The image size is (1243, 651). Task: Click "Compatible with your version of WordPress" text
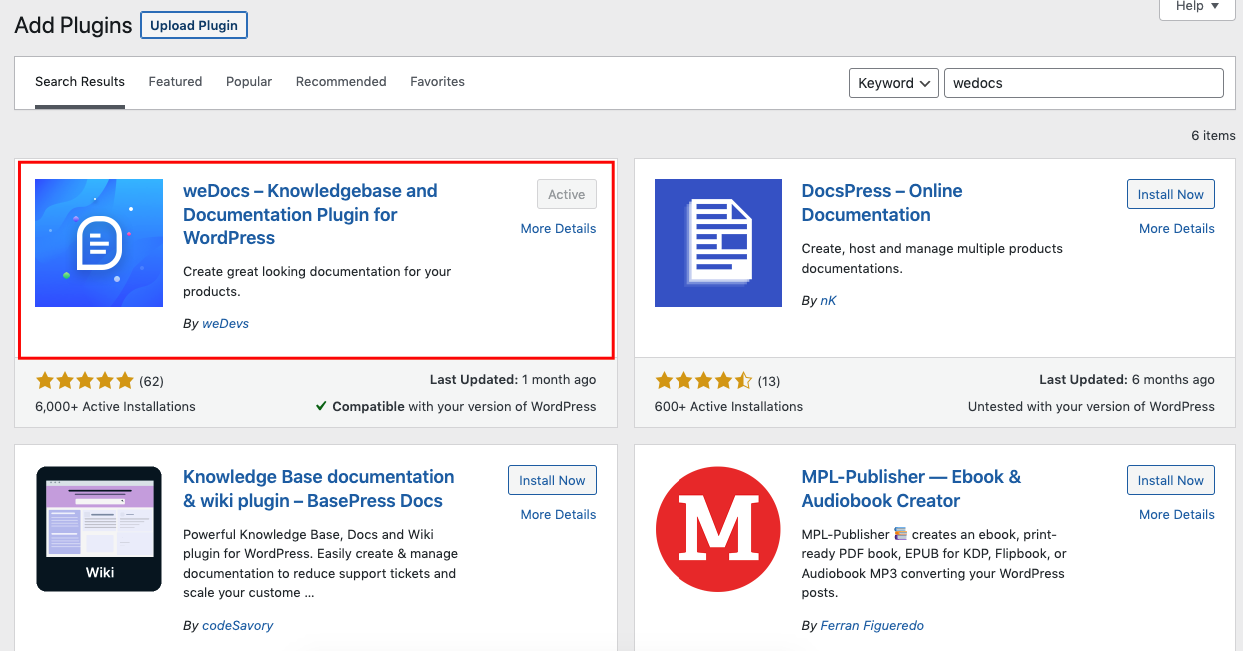(x=464, y=407)
